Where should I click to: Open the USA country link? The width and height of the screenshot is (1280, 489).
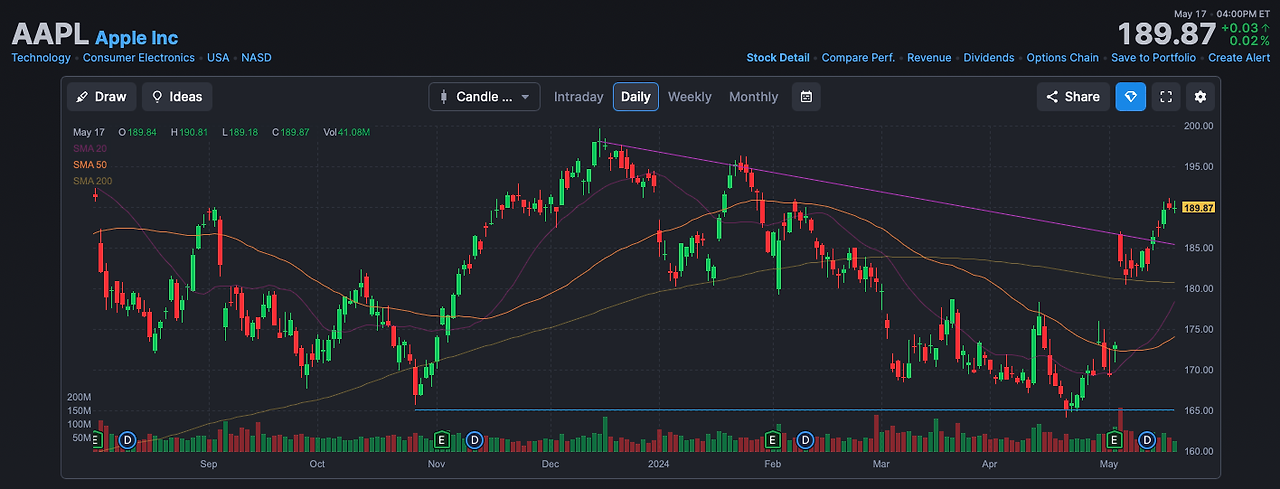218,58
